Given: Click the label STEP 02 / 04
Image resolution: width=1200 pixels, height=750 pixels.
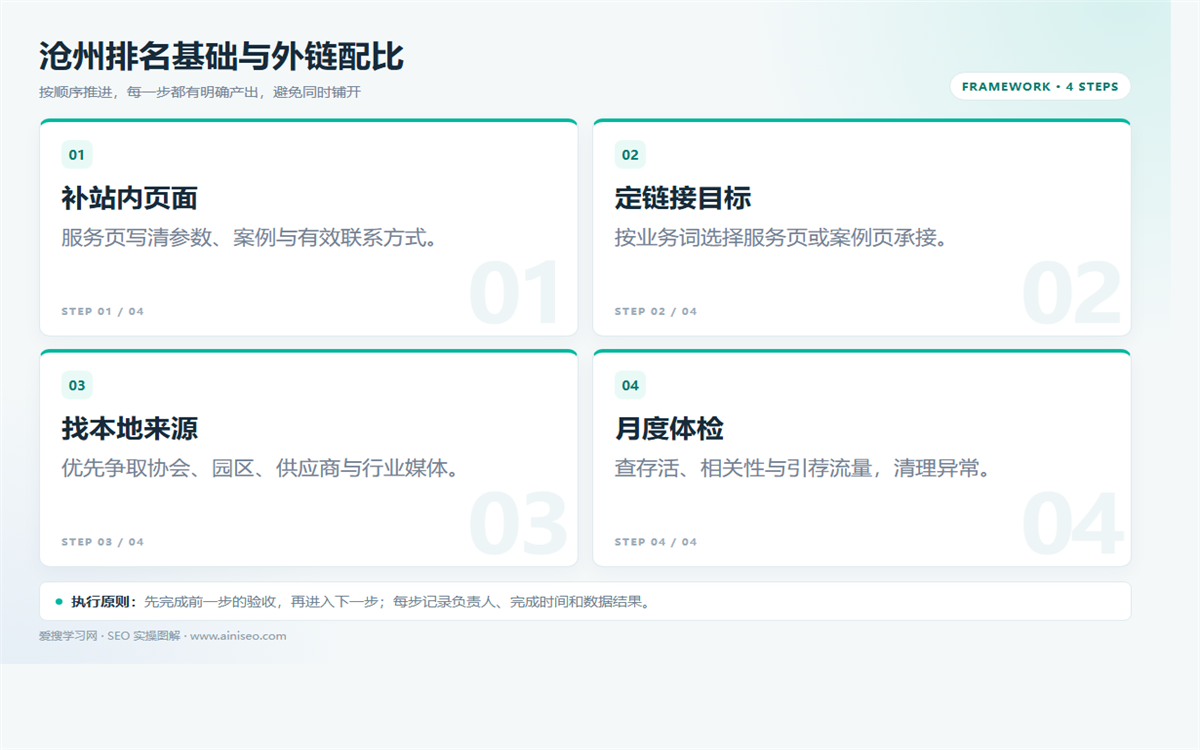Looking at the screenshot, I should [656, 312].
